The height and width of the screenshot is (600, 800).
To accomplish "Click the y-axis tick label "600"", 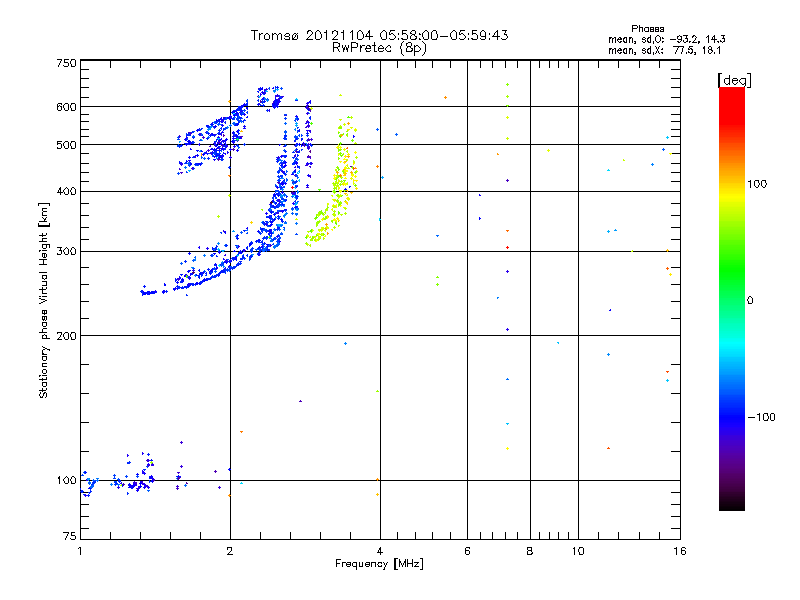I will pyautogui.click(x=66, y=107).
